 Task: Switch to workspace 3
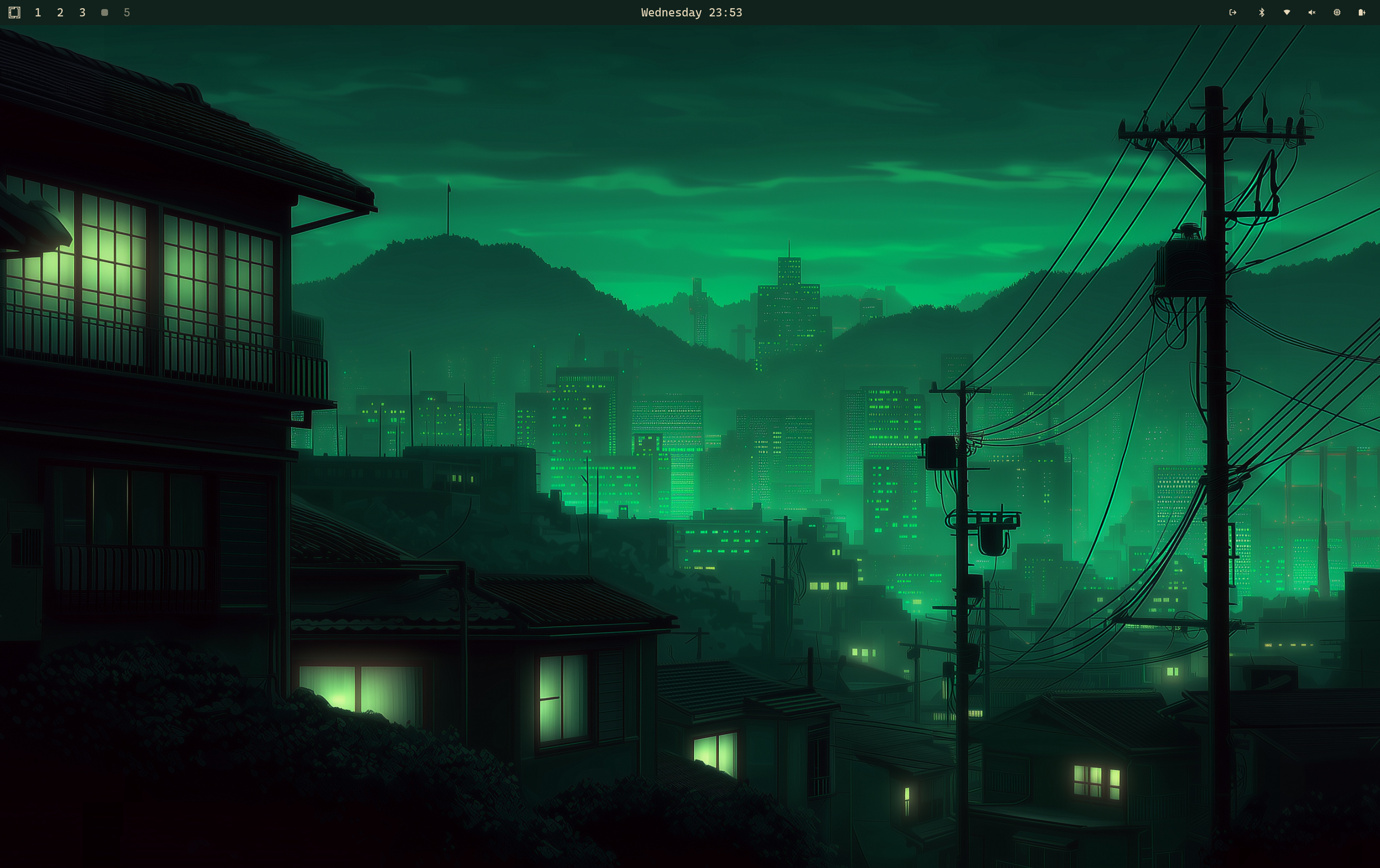click(x=82, y=12)
